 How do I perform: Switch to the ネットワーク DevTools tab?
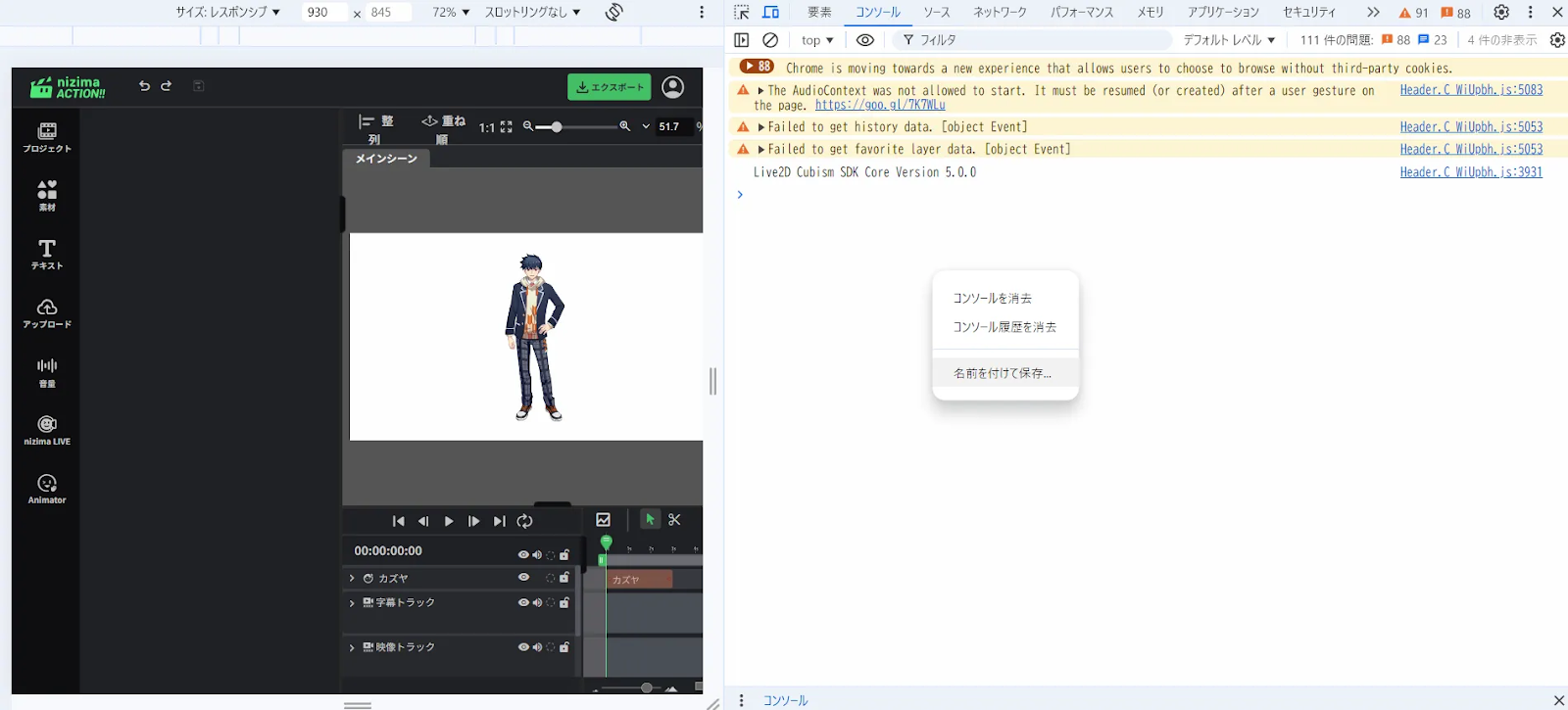point(1000,12)
